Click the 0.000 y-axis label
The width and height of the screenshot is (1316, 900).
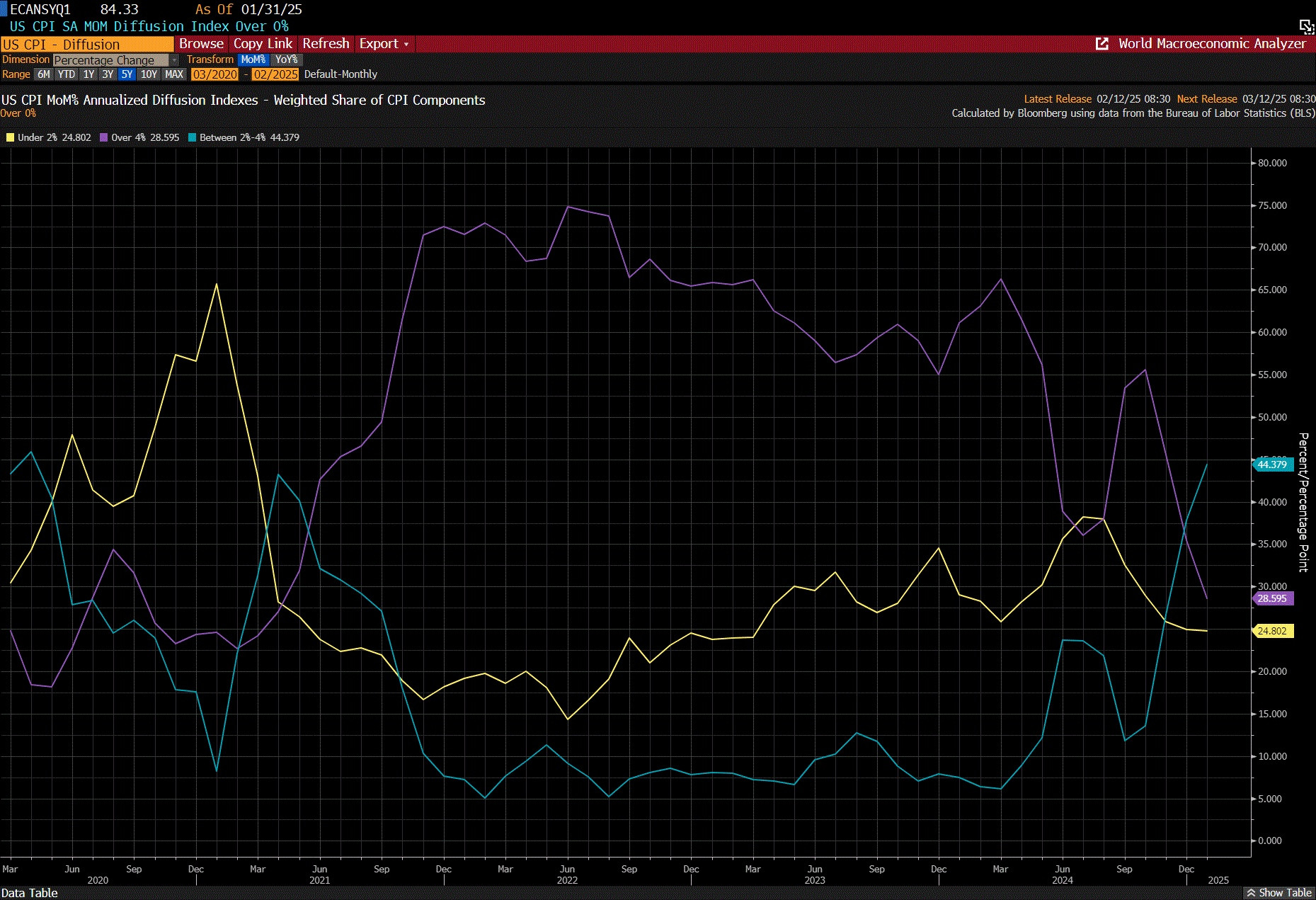point(1270,841)
